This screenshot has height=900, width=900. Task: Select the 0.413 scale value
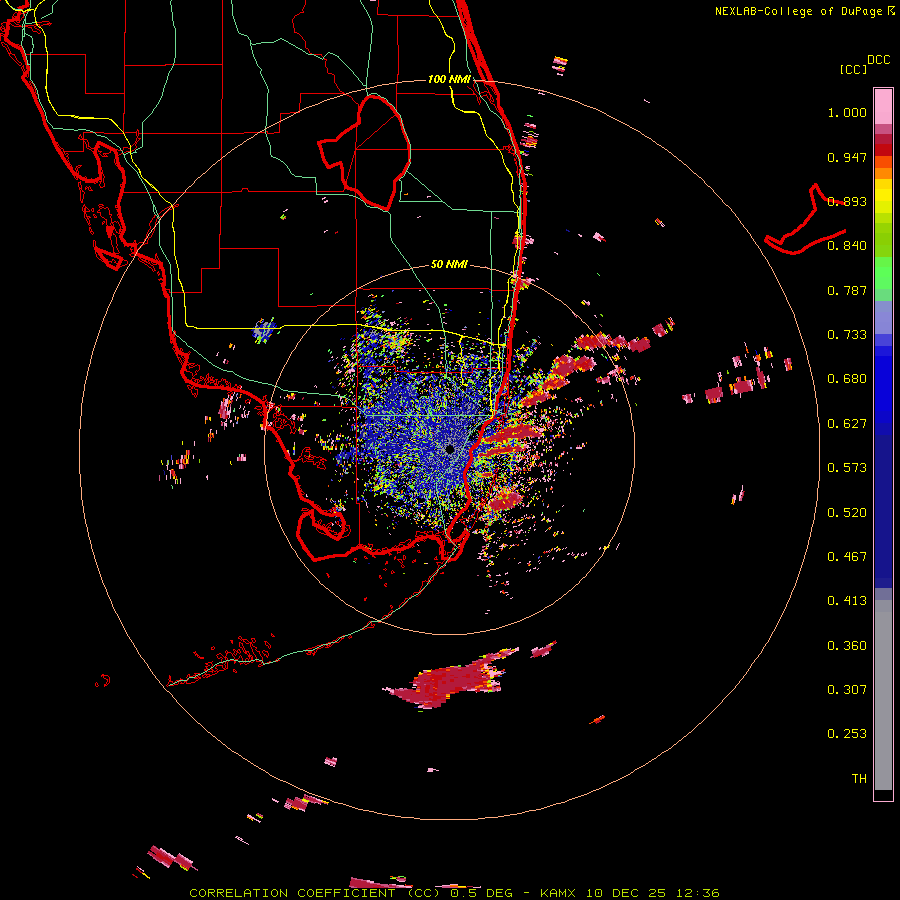coord(847,601)
